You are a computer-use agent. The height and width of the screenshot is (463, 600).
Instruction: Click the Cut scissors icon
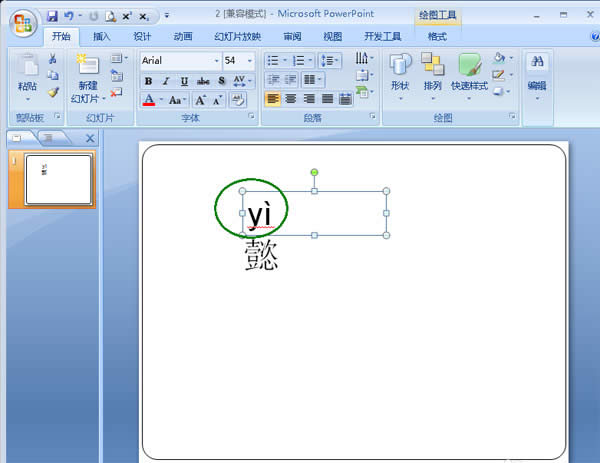[52, 60]
